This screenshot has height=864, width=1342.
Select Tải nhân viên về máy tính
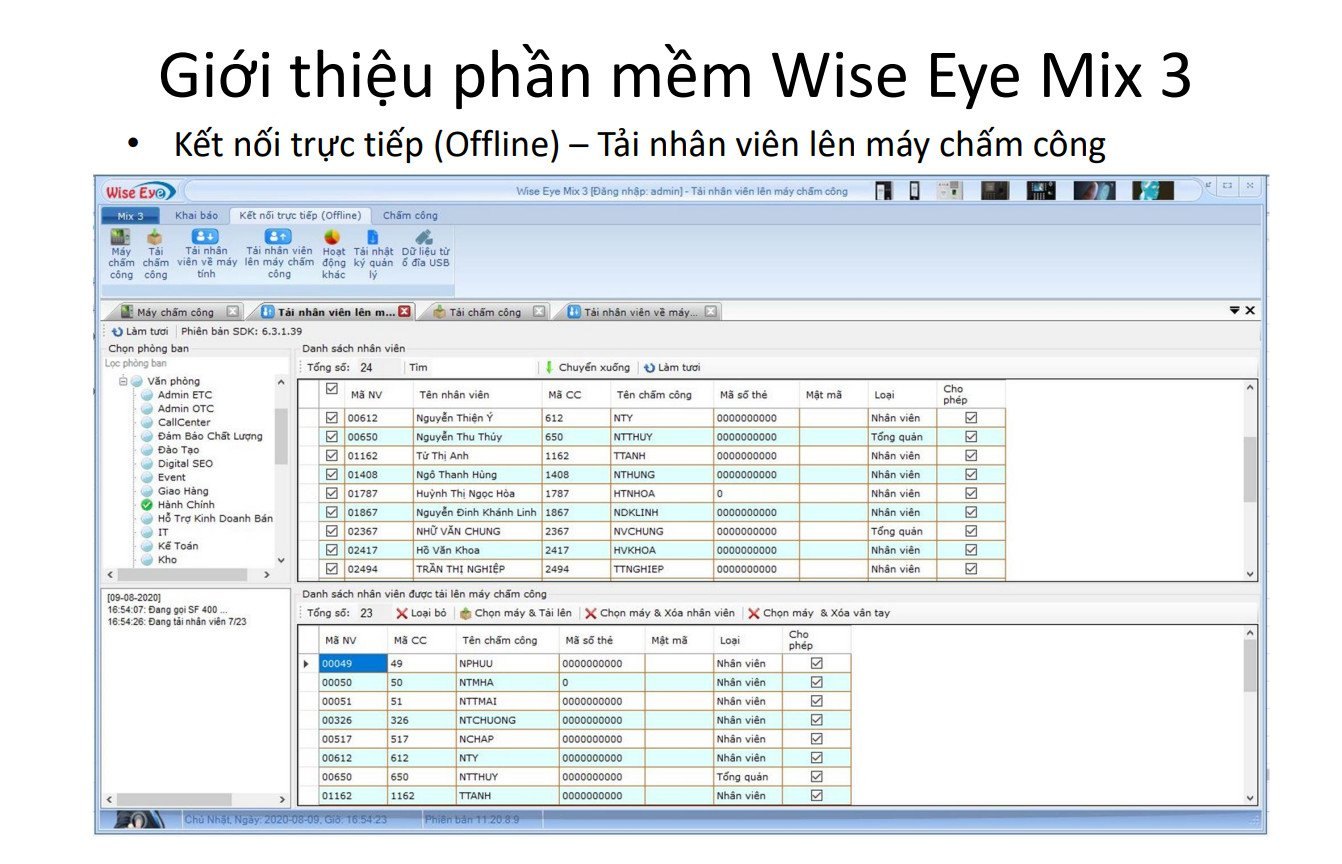click(207, 254)
